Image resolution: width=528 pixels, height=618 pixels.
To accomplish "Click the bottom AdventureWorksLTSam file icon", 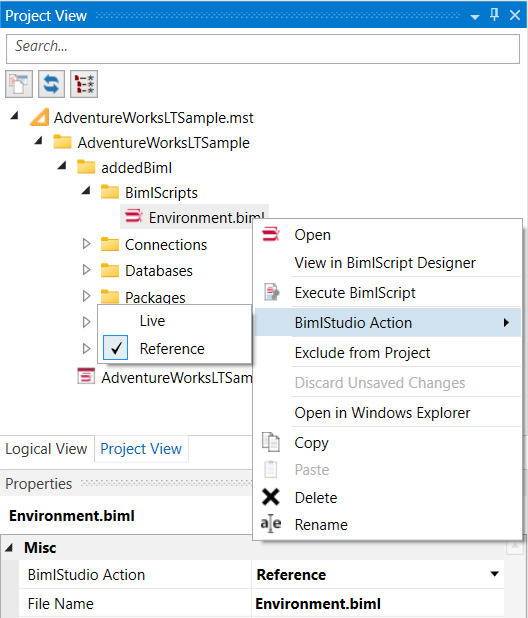I will click(86, 376).
